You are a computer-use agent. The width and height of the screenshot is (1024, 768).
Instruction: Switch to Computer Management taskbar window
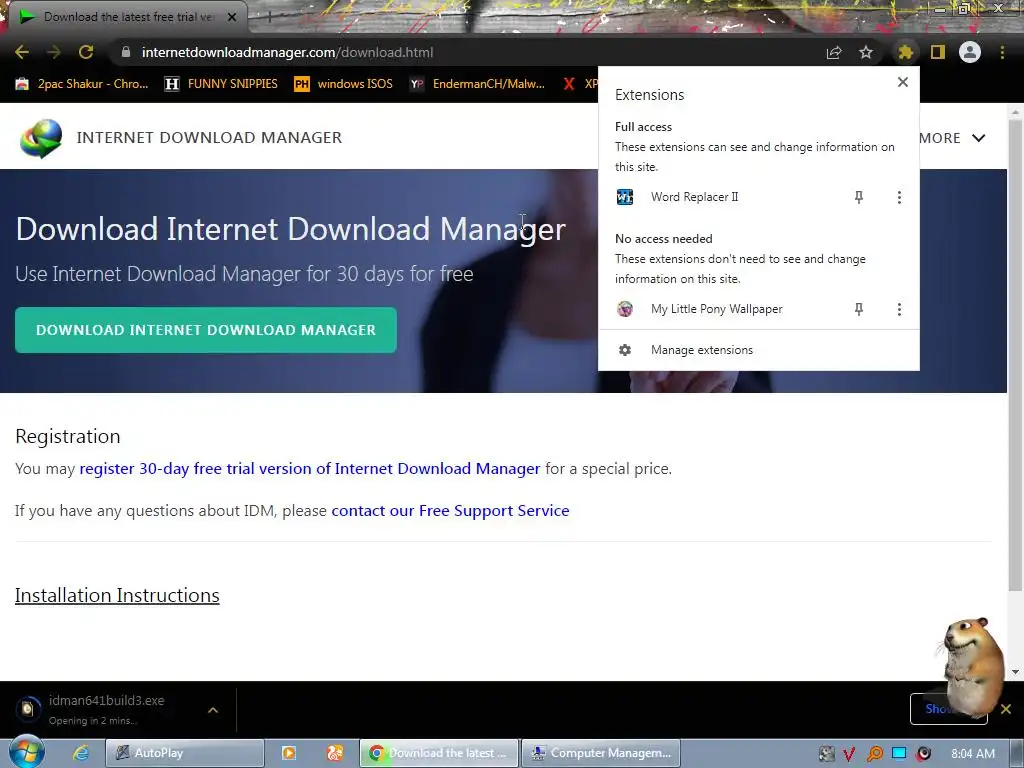pos(601,753)
